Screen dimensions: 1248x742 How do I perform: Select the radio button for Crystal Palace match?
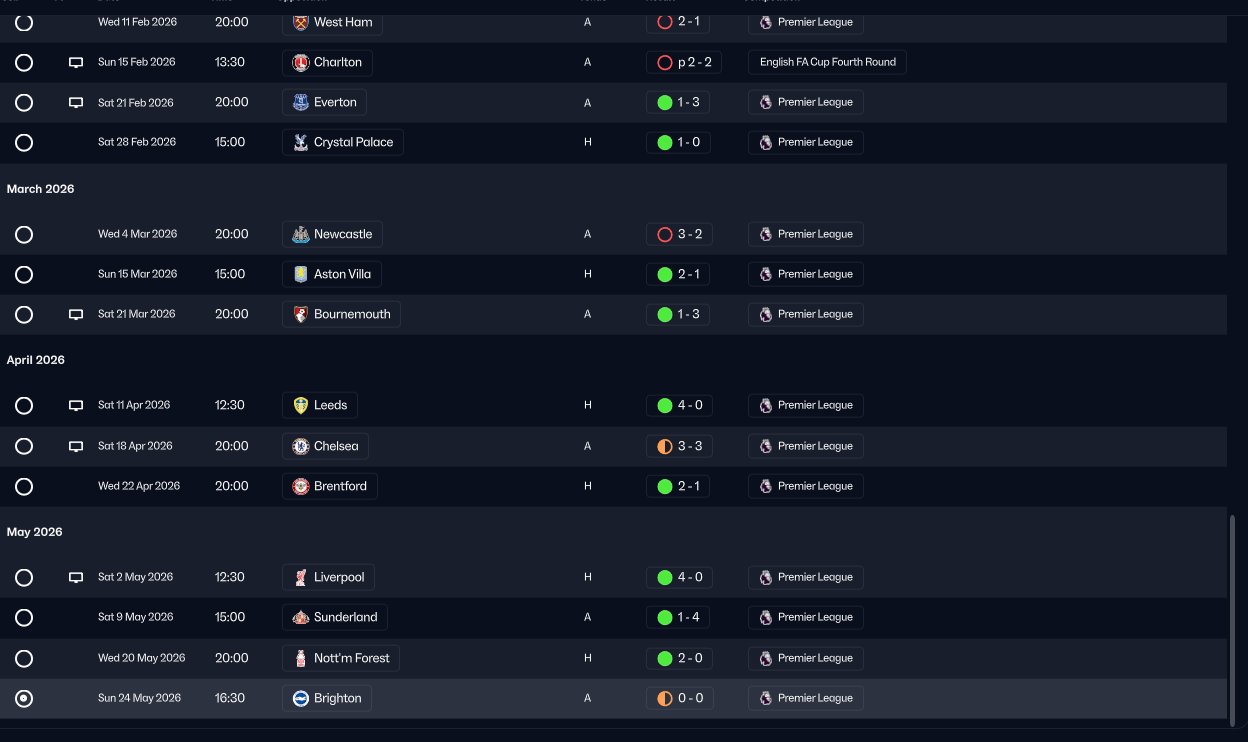point(24,142)
